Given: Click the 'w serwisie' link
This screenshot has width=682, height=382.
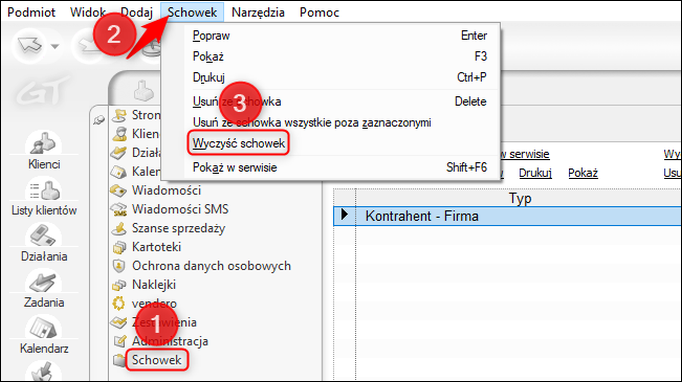Looking at the screenshot, I should (x=525, y=154).
